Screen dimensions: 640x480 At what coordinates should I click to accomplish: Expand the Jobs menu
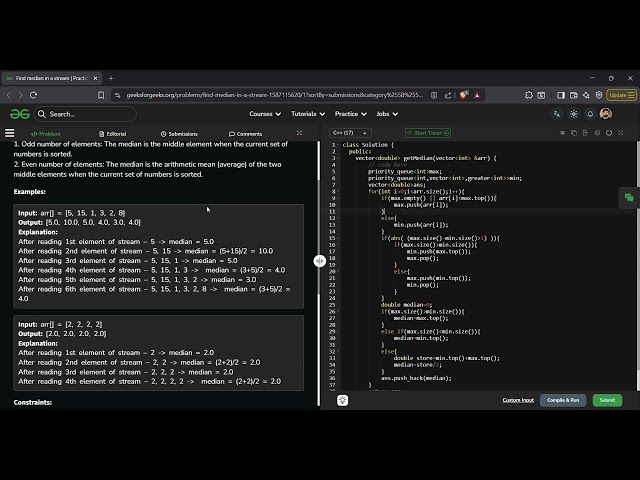click(387, 114)
